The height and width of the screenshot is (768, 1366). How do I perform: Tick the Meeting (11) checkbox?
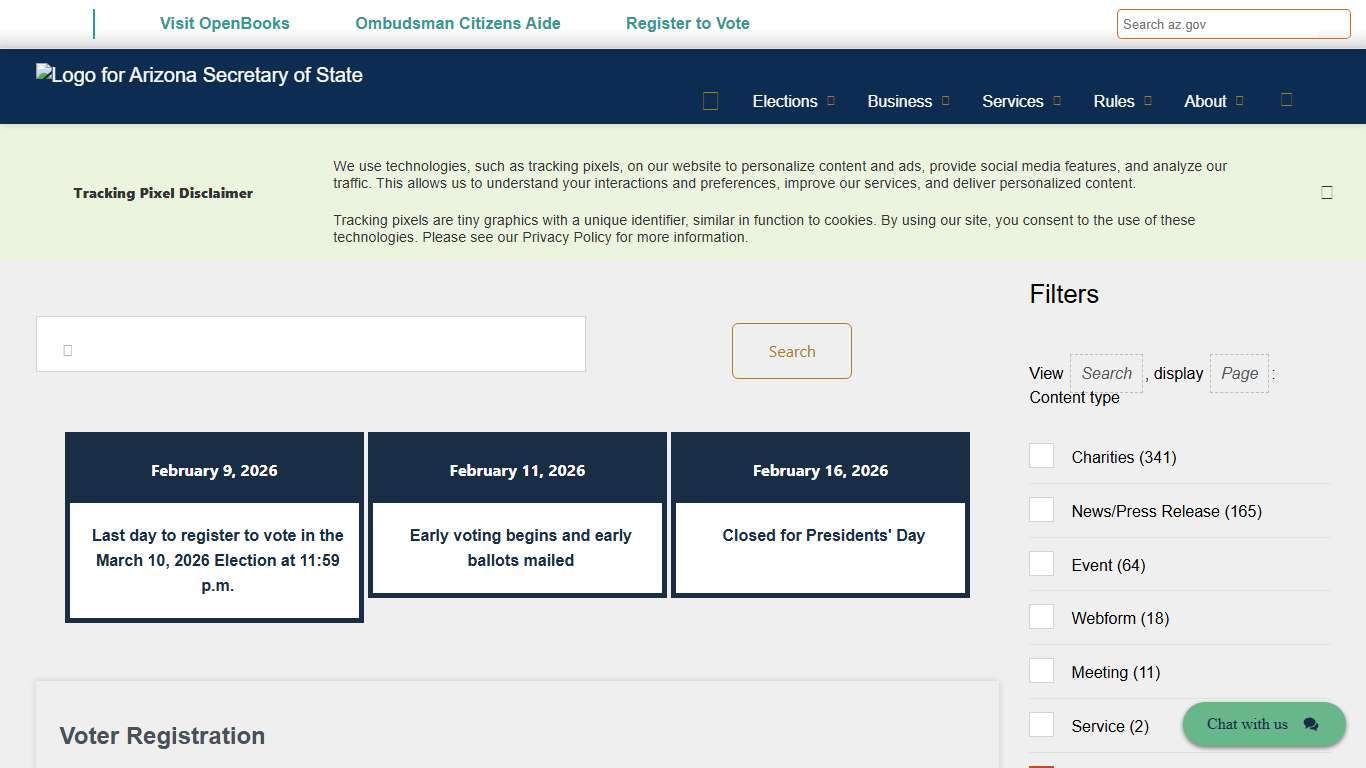(1041, 671)
